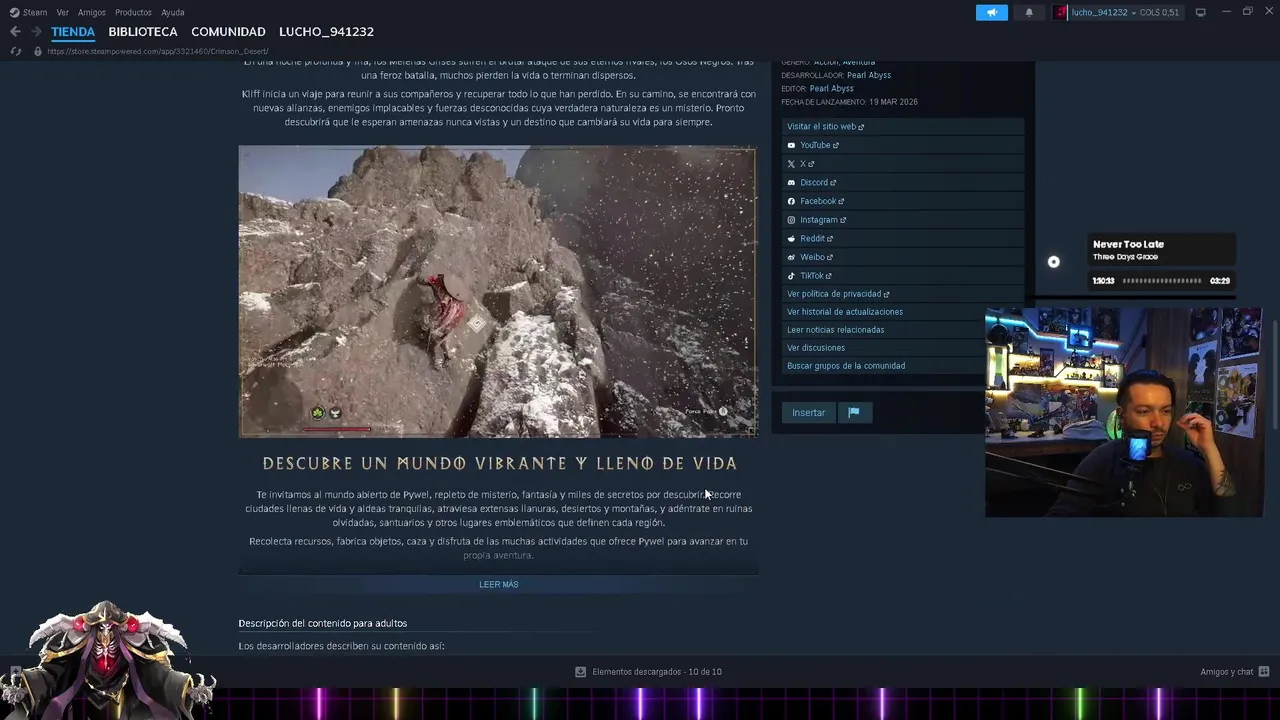Enter Big Picture mode via monitor icon
The image size is (1280, 720).
tap(1200, 12)
